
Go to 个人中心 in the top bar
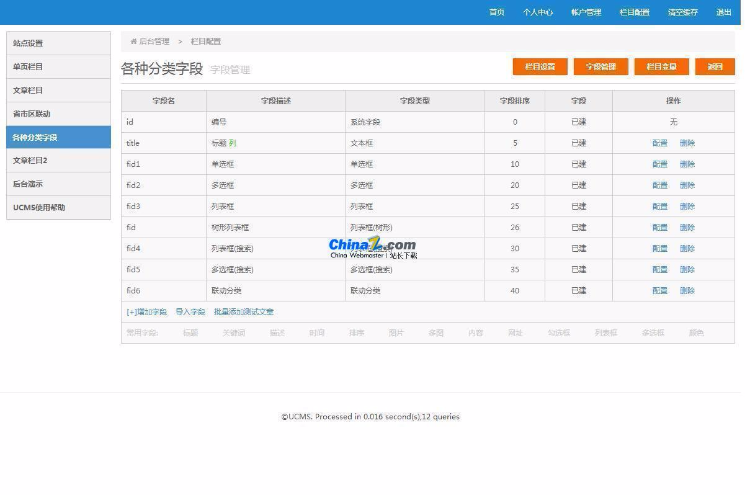(x=538, y=12)
